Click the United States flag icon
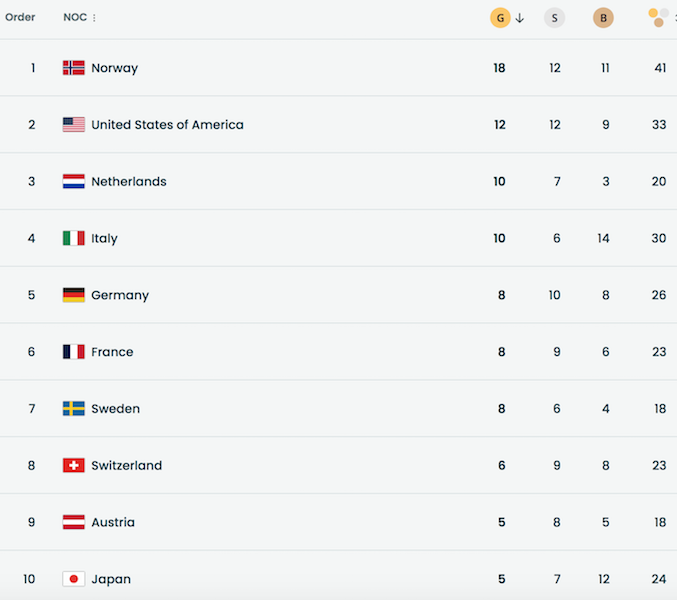The width and height of the screenshot is (677, 600). click(73, 125)
